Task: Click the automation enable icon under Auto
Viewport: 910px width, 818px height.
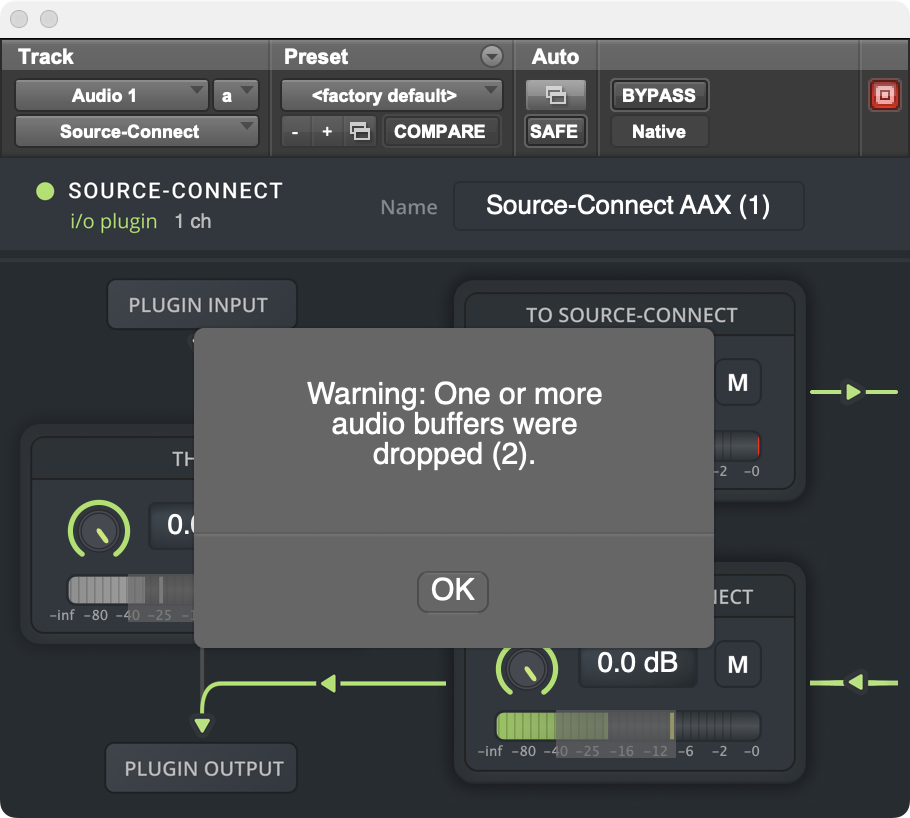Action: pyautogui.click(x=554, y=96)
